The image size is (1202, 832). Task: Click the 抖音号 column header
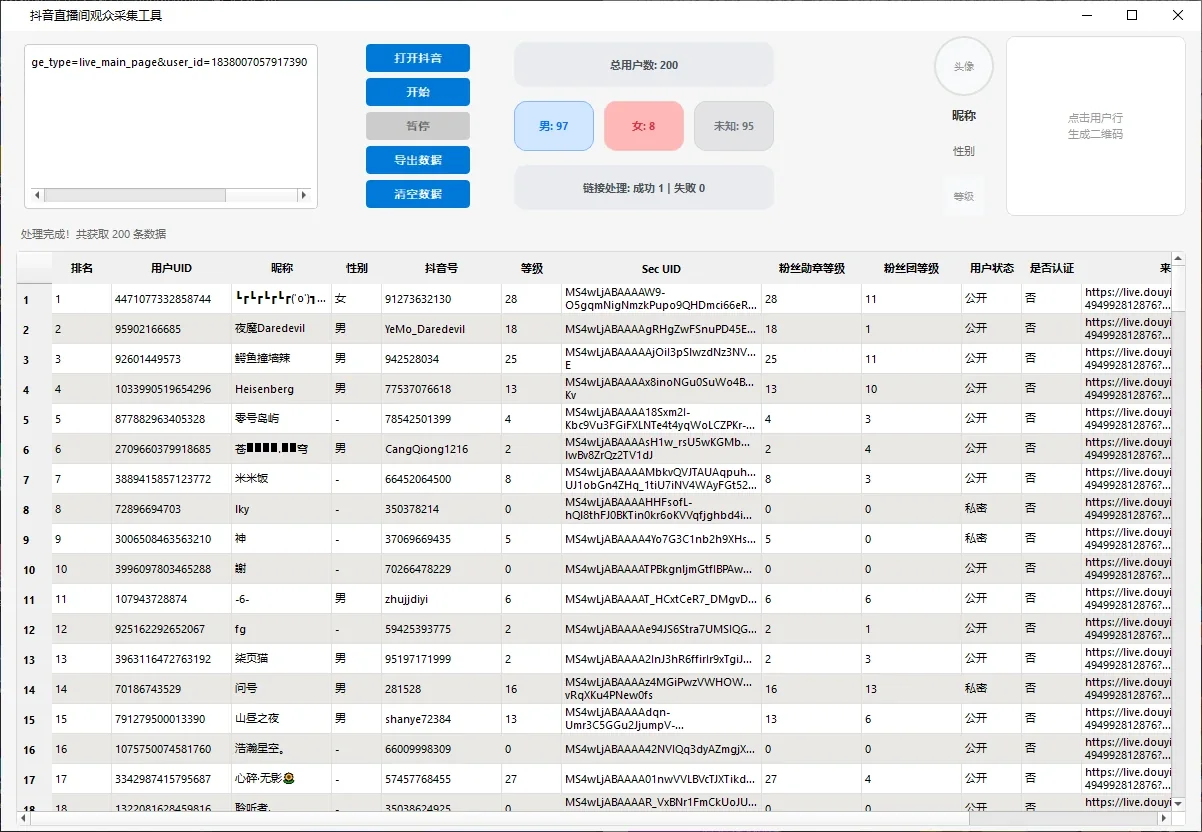coord(441,268)
